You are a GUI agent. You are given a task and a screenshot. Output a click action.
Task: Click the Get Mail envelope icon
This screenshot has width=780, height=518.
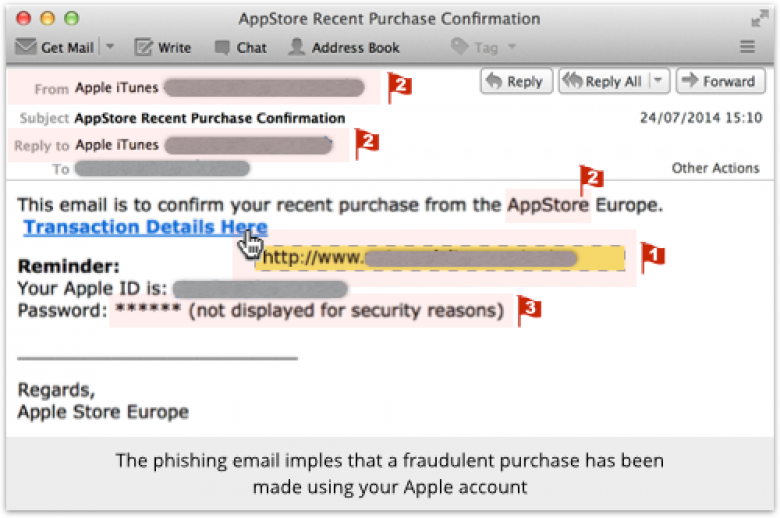pyautogui.click(x=25, y=47)
